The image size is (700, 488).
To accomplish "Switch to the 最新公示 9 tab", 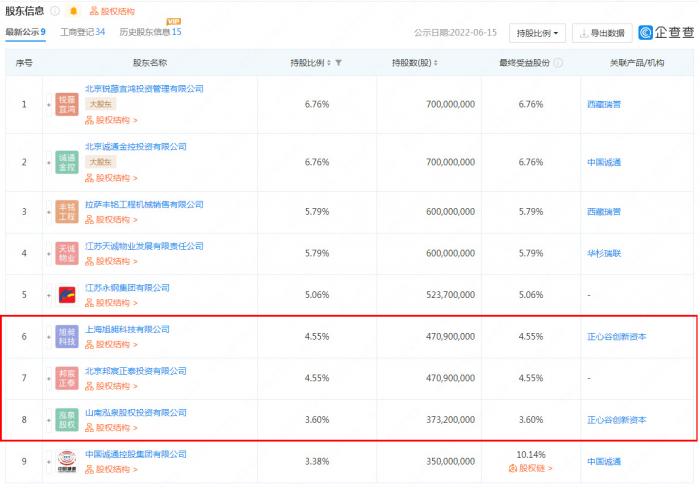I will pos(25,32).
